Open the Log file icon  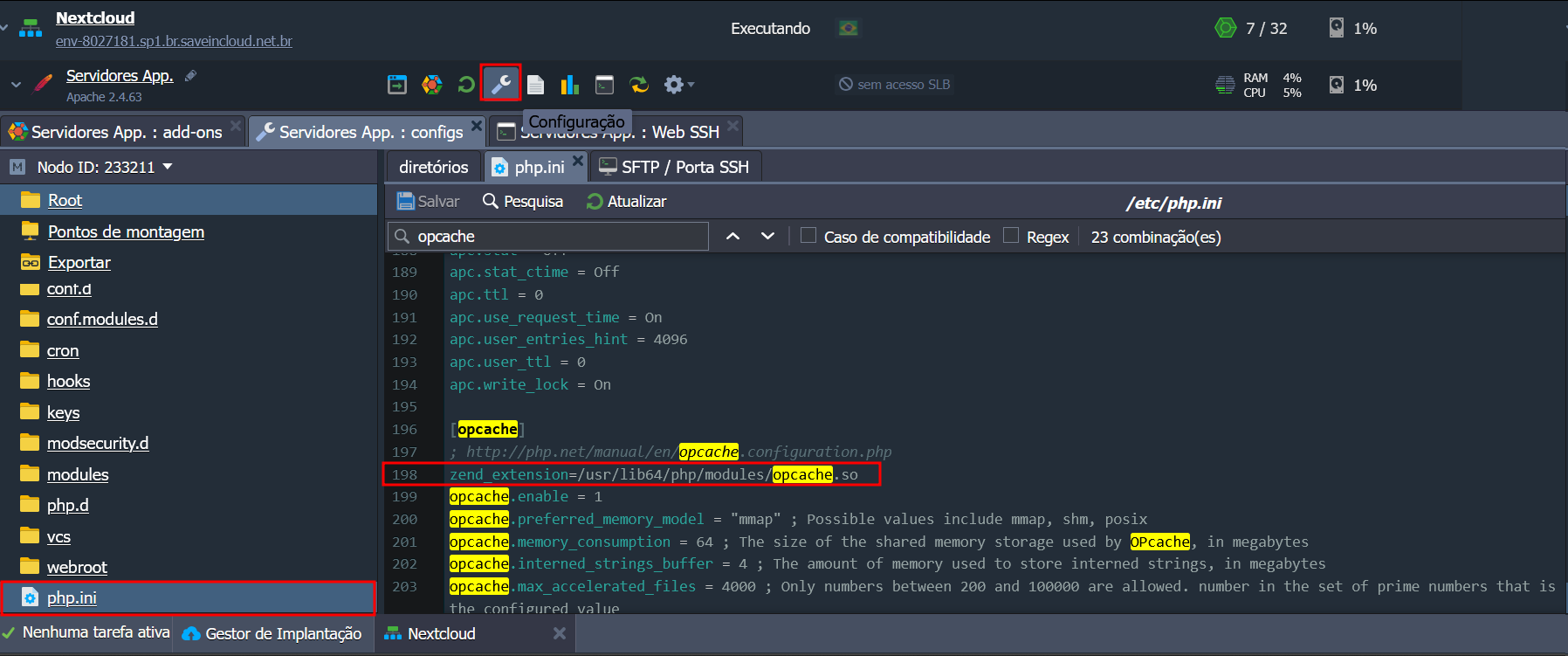[536, 85]
